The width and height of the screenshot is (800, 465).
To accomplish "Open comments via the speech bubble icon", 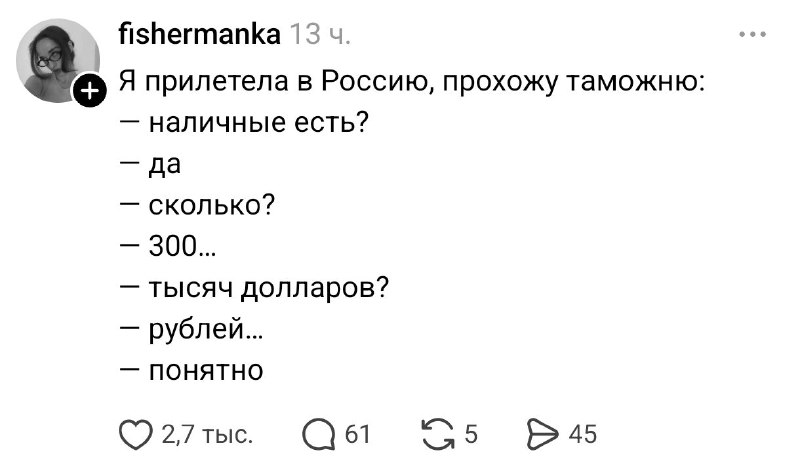I will [x=321, y=433].
